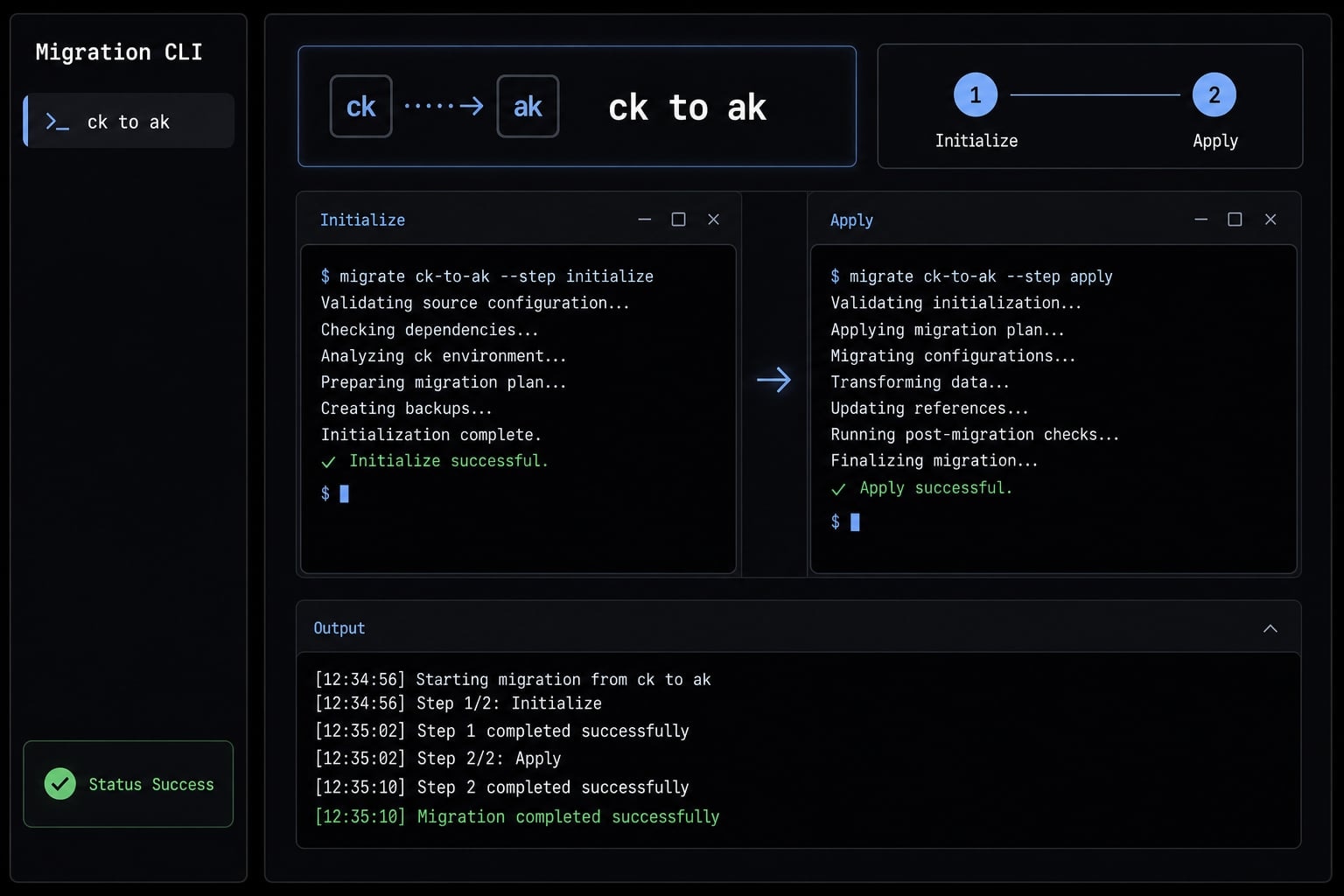Click 'Migration completed successfully' log line
The height and width of the screenshot is (896, 1344).
point(517,817)
